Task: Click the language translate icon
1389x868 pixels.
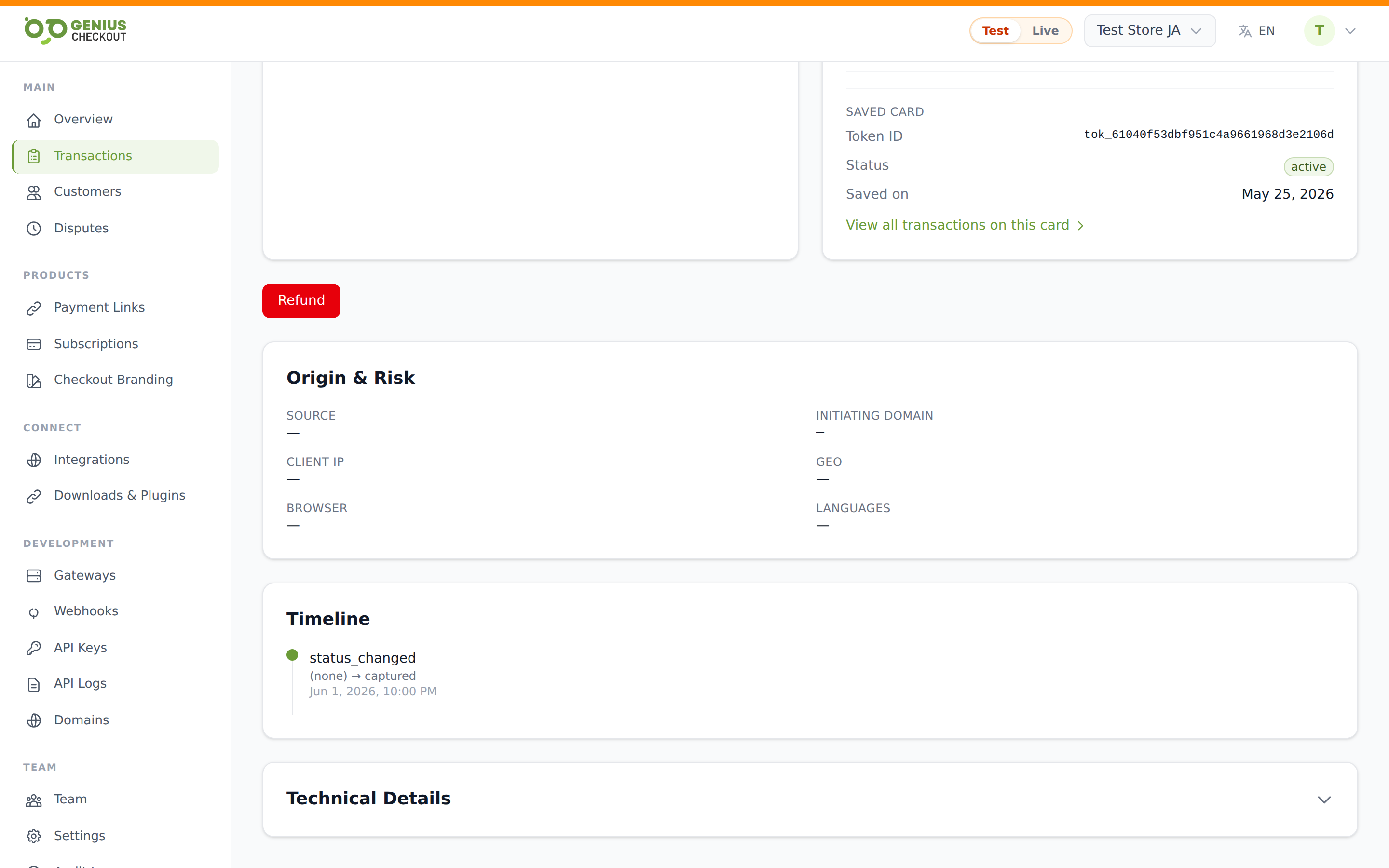Action: pyautogui.click(x=1244, y=31)
